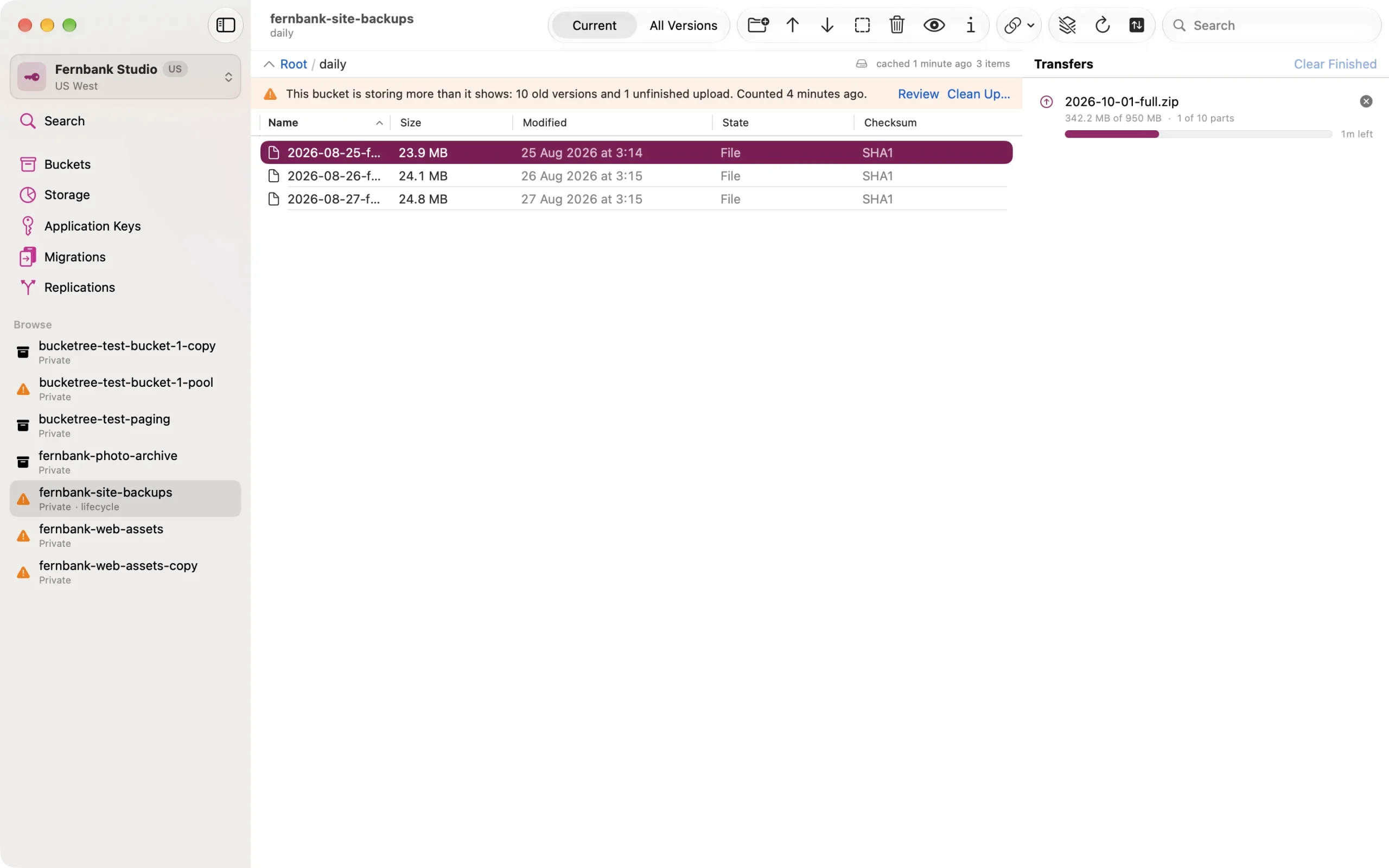Screen dimensions: 1389x868
Task: Preview file with the eye icon
Action: click(x=934, y=25)
